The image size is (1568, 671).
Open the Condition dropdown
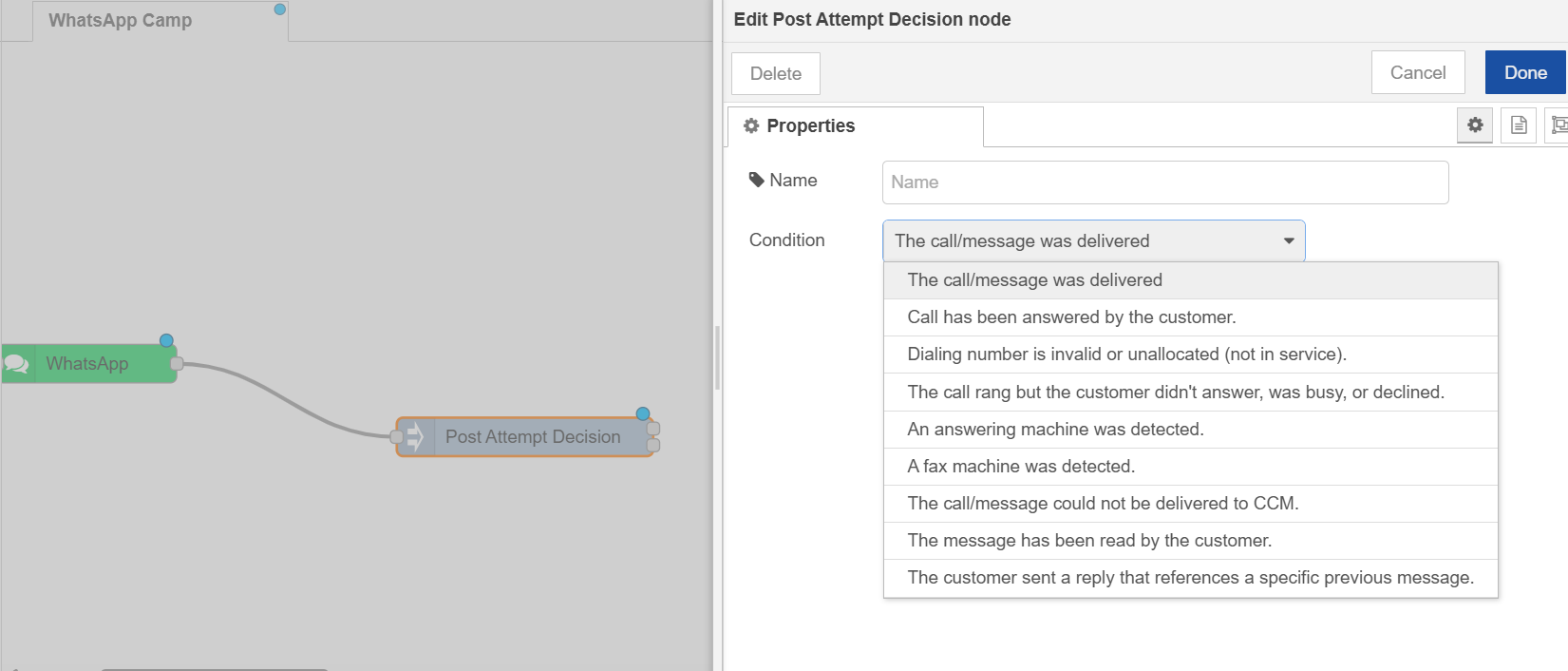click(1093, 241)
